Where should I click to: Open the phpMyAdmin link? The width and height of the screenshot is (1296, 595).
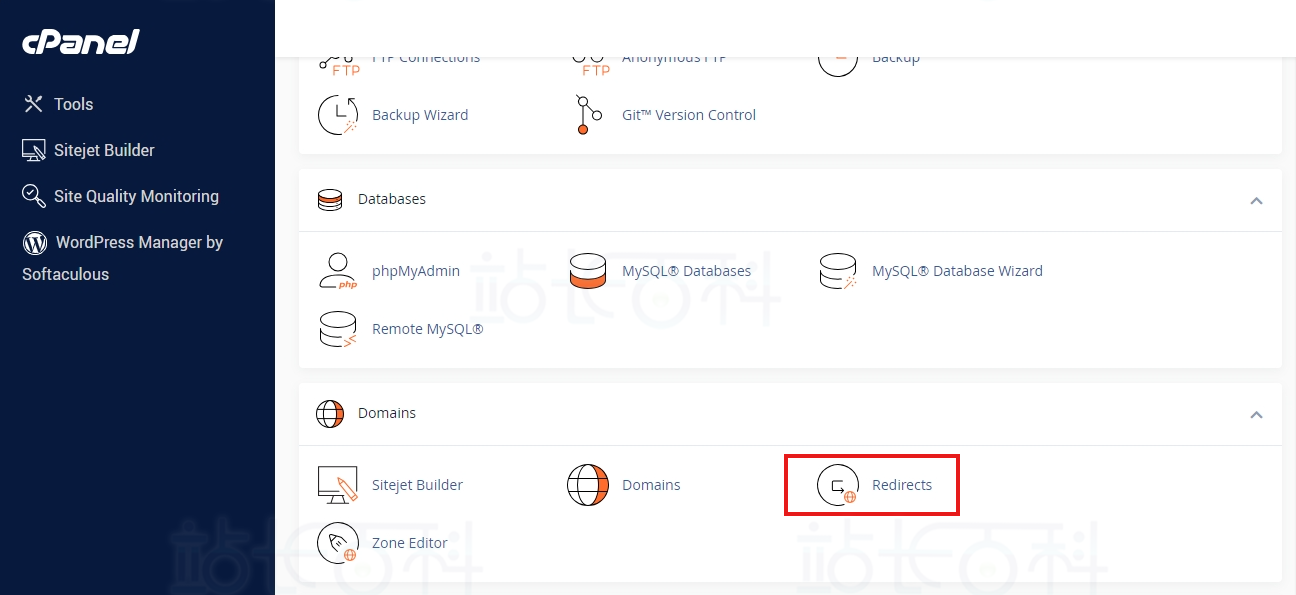tap(416, 271)
